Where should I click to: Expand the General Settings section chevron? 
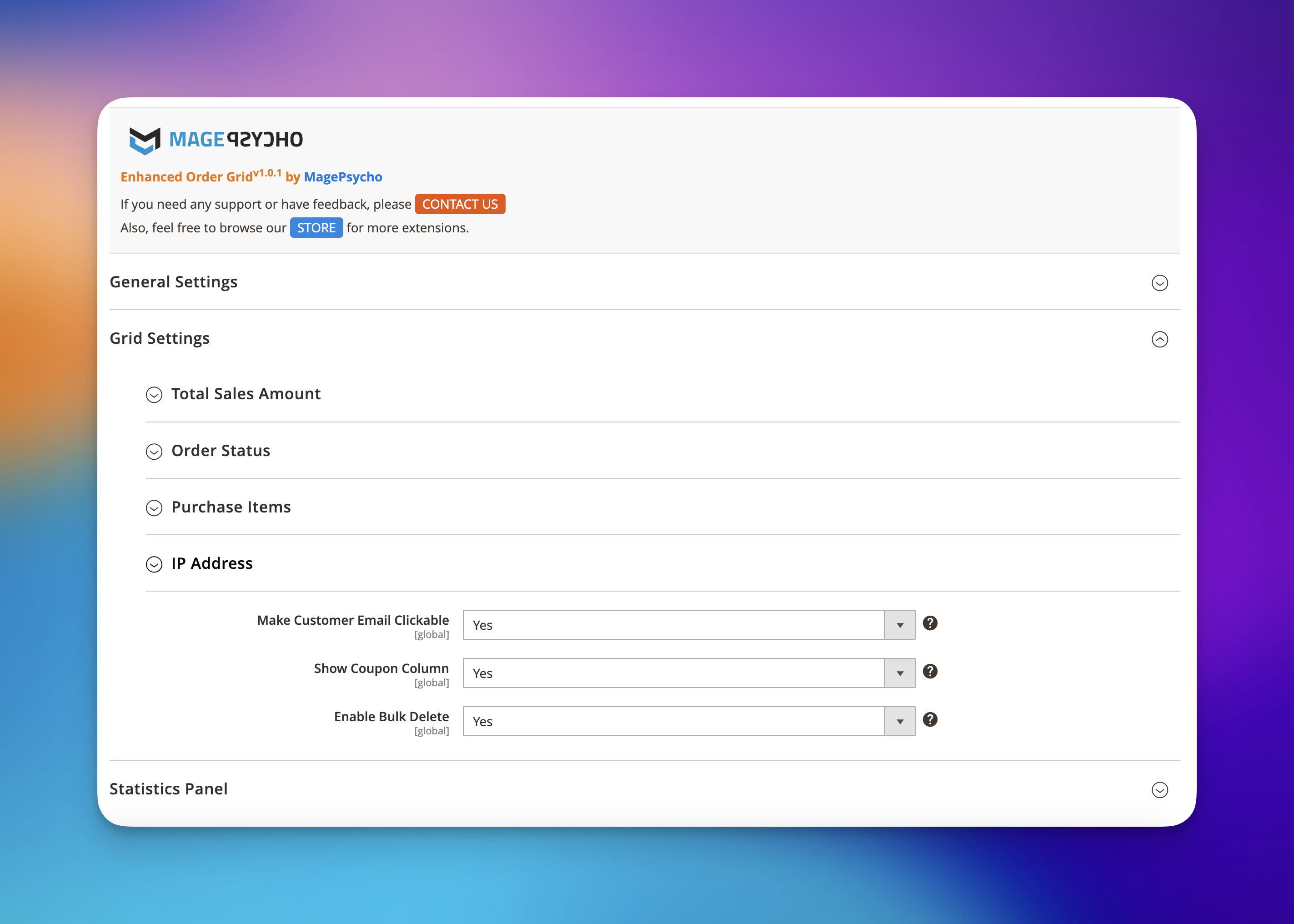(x=1159, y=283)
